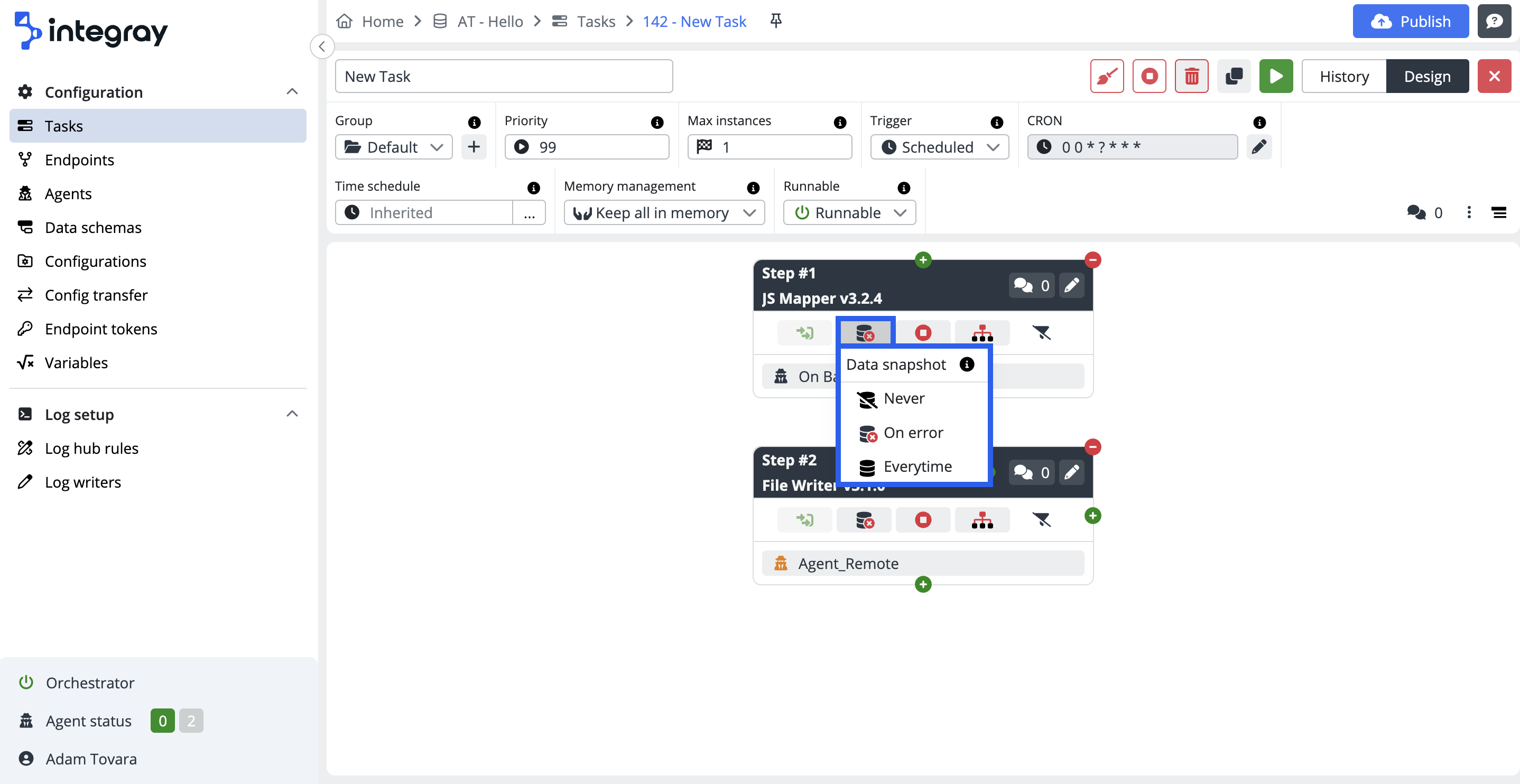
Task: Click the pencil icon next to CRON
Action: click(x=1258, y=147)
